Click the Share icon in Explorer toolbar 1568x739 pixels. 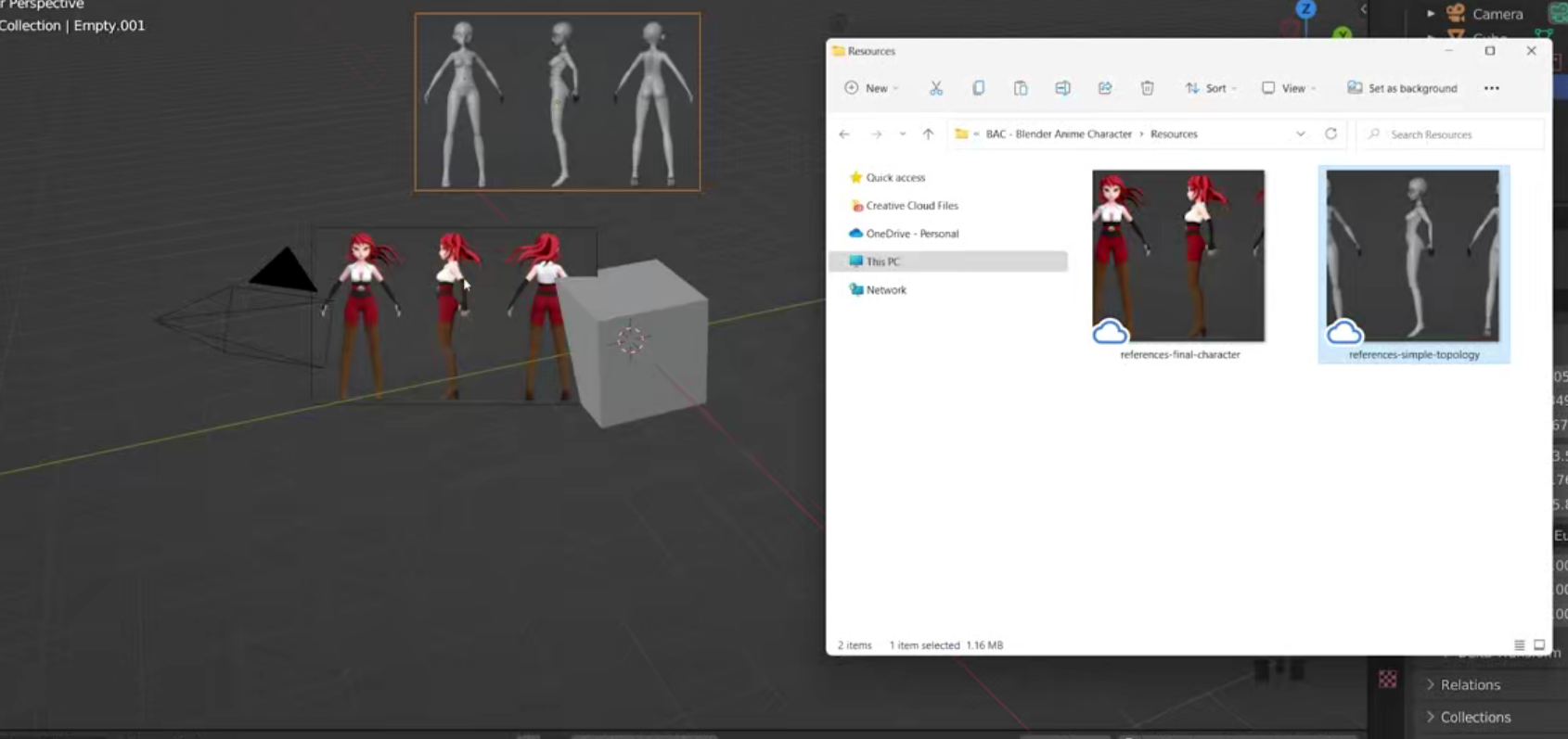[x=1104, y=88]
